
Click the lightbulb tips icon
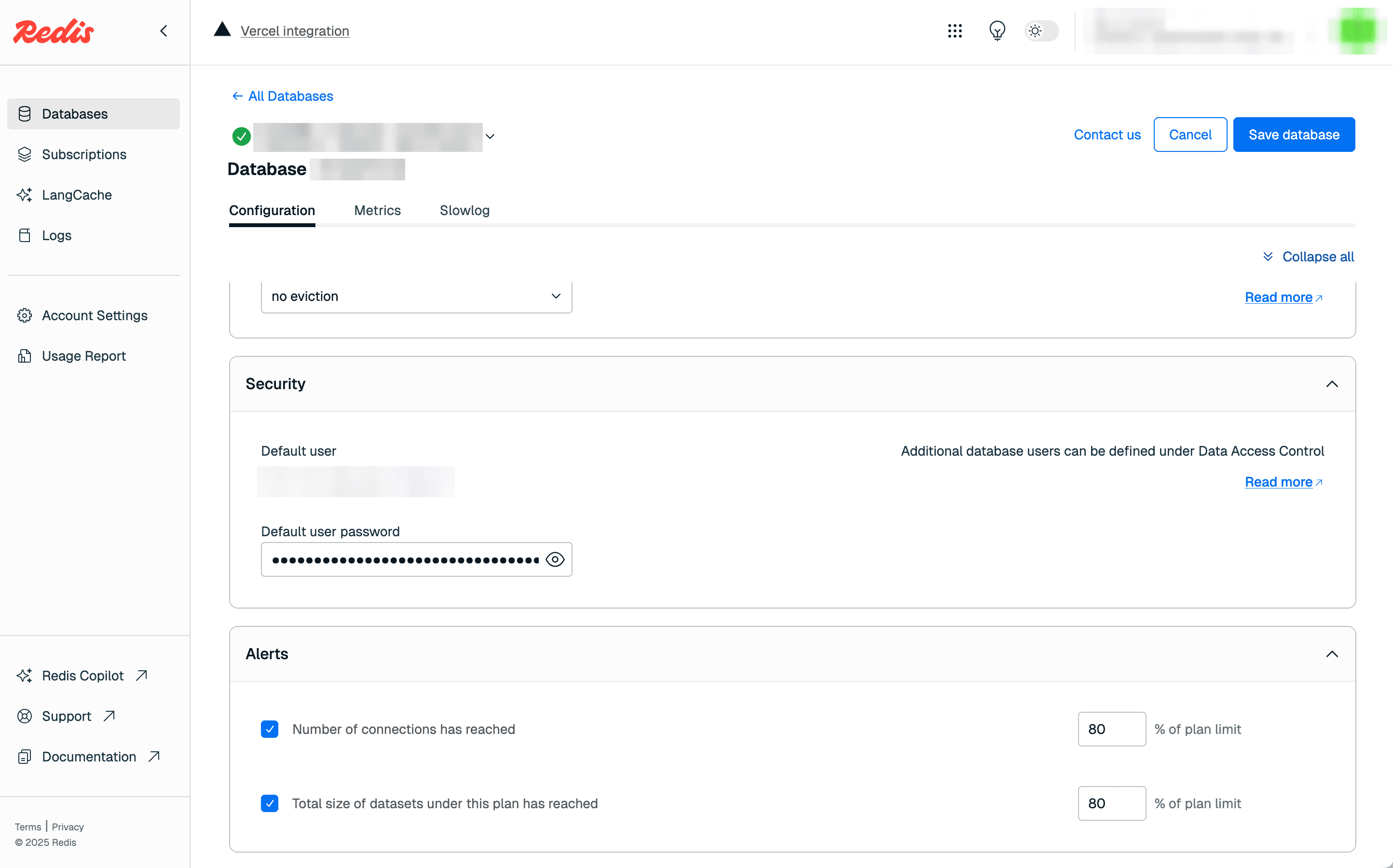tap(997, 31)
